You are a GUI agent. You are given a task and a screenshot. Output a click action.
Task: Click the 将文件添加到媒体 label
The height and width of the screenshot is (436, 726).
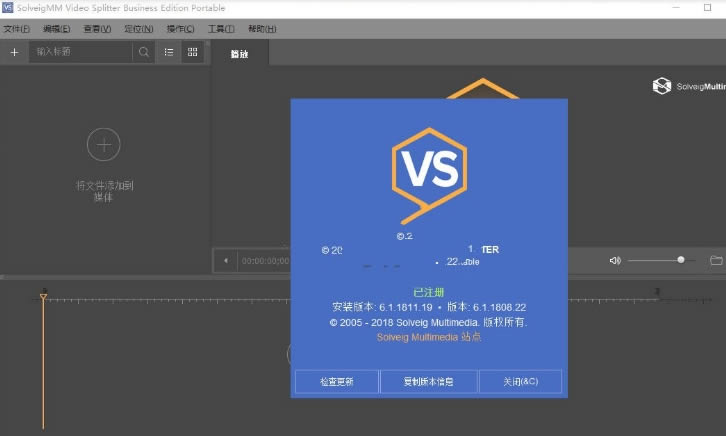105,191
